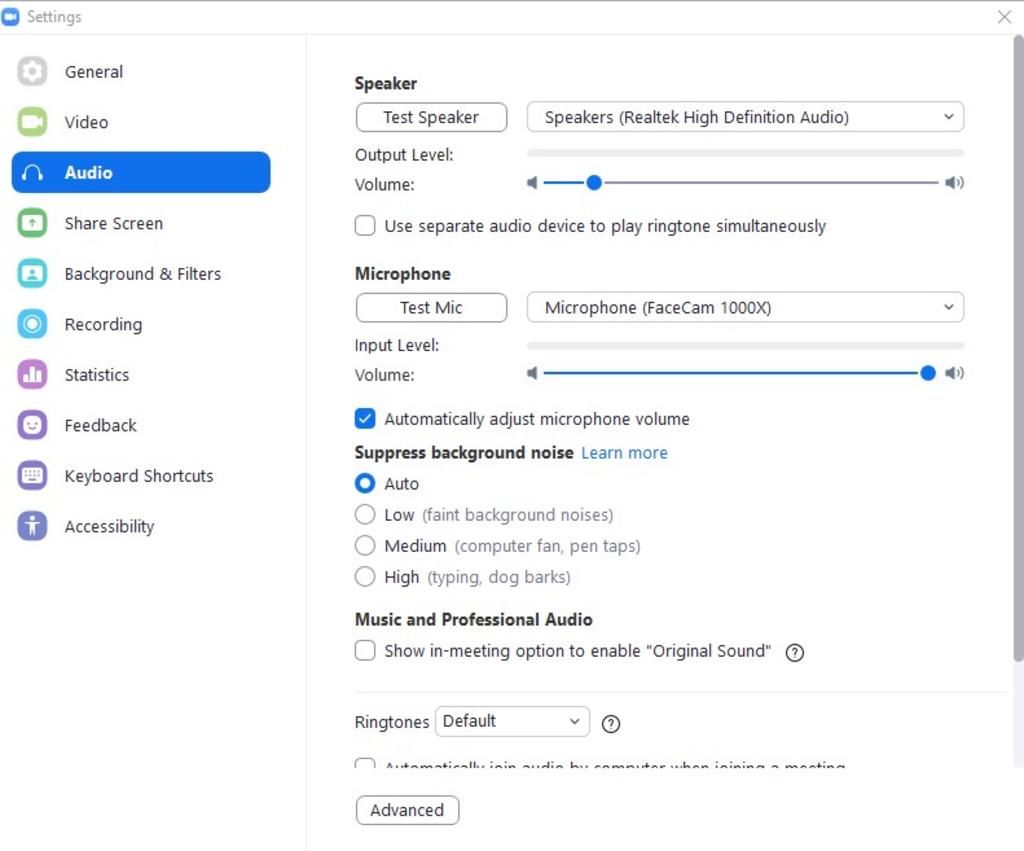Click the General gear icon
This screenshot has height=851, width=1024.
pos(32,72)
